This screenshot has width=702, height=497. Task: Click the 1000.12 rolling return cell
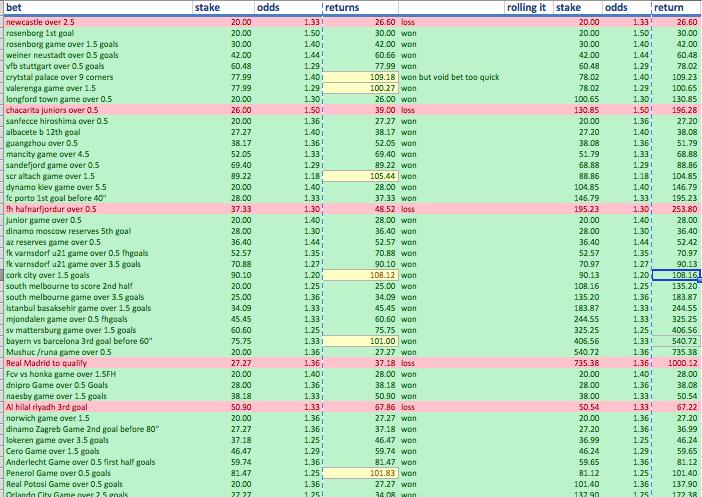click(x=676, y=363)
